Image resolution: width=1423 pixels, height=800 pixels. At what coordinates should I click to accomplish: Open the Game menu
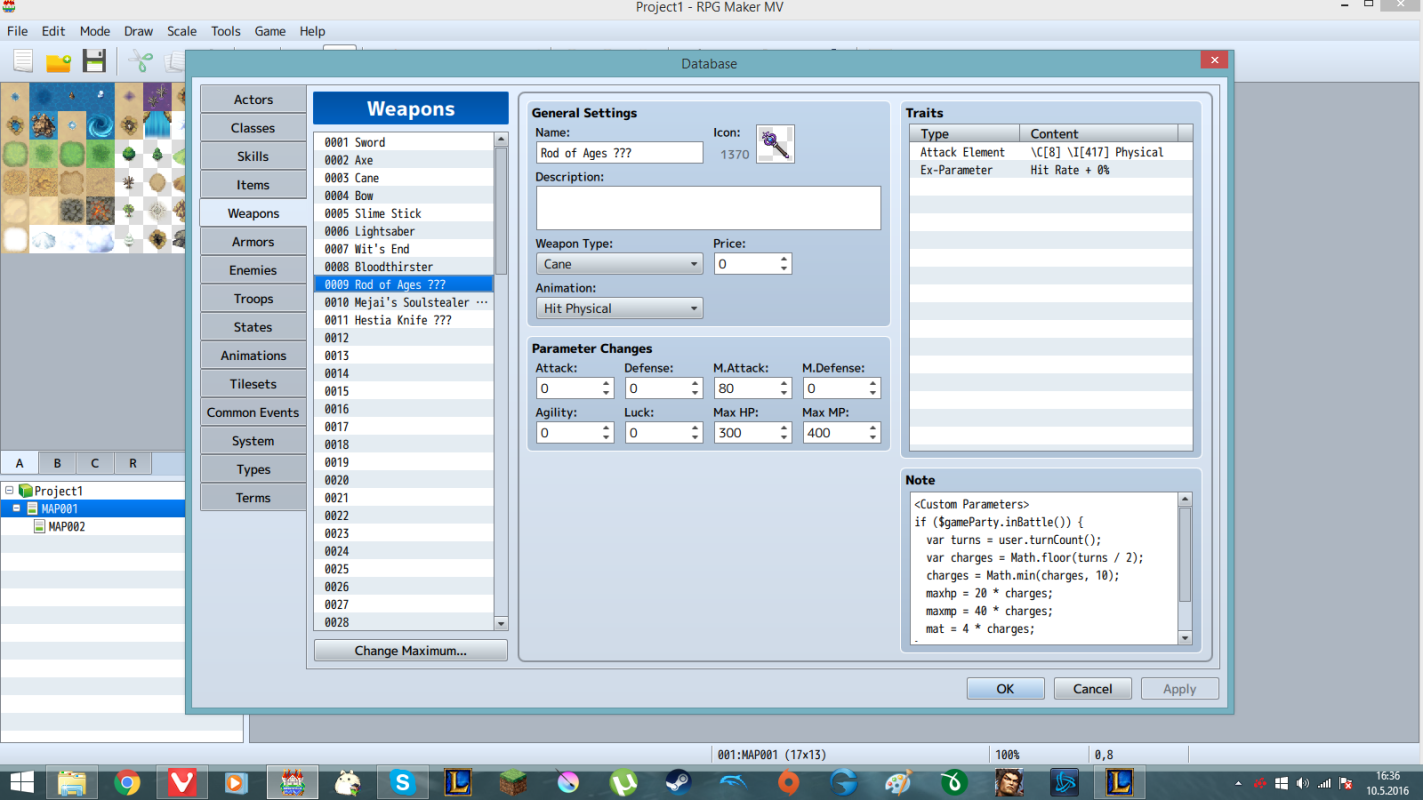pos(270,31)
